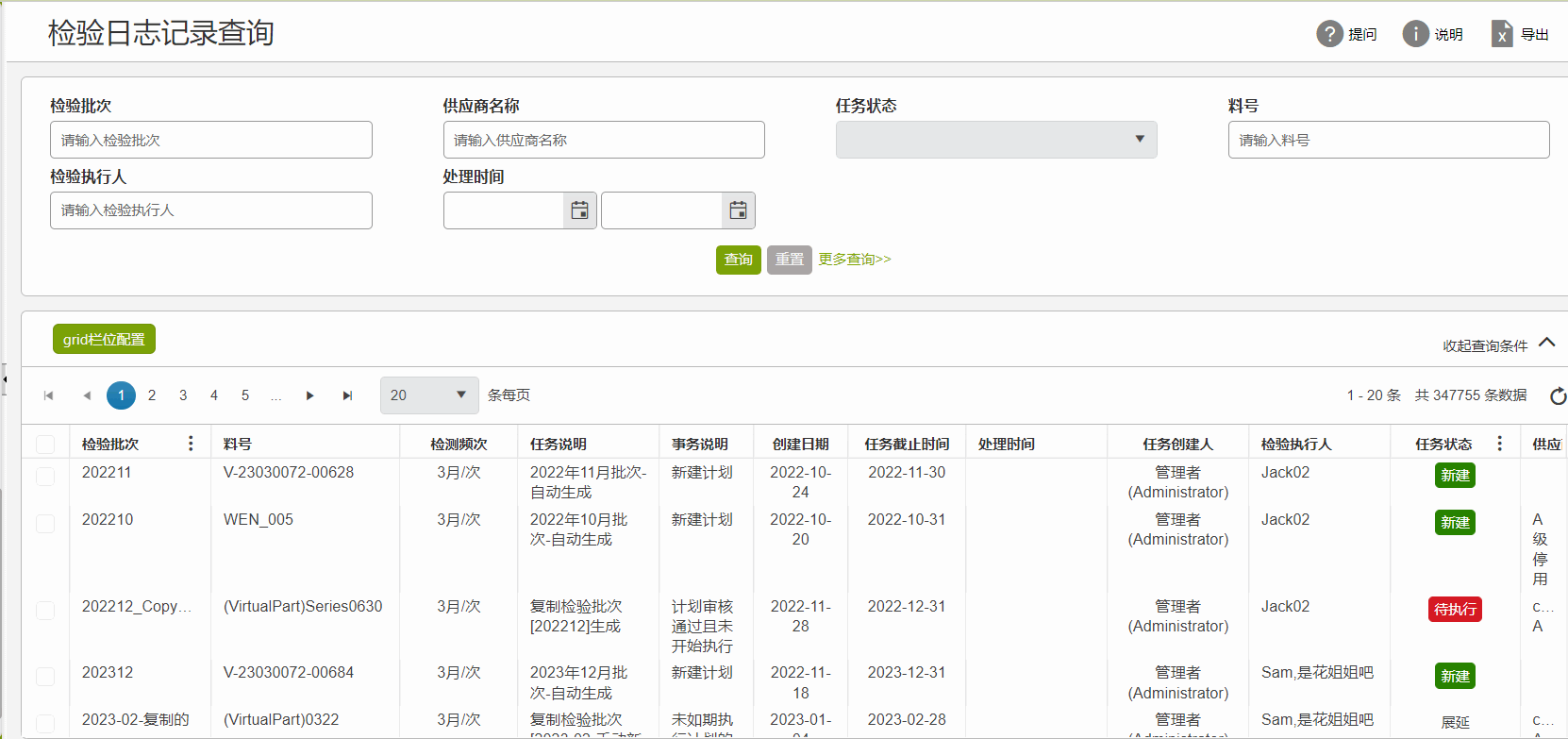The image size is (1568, 739).
Task: Select current page 1 button
Action: tap(121, 395)
